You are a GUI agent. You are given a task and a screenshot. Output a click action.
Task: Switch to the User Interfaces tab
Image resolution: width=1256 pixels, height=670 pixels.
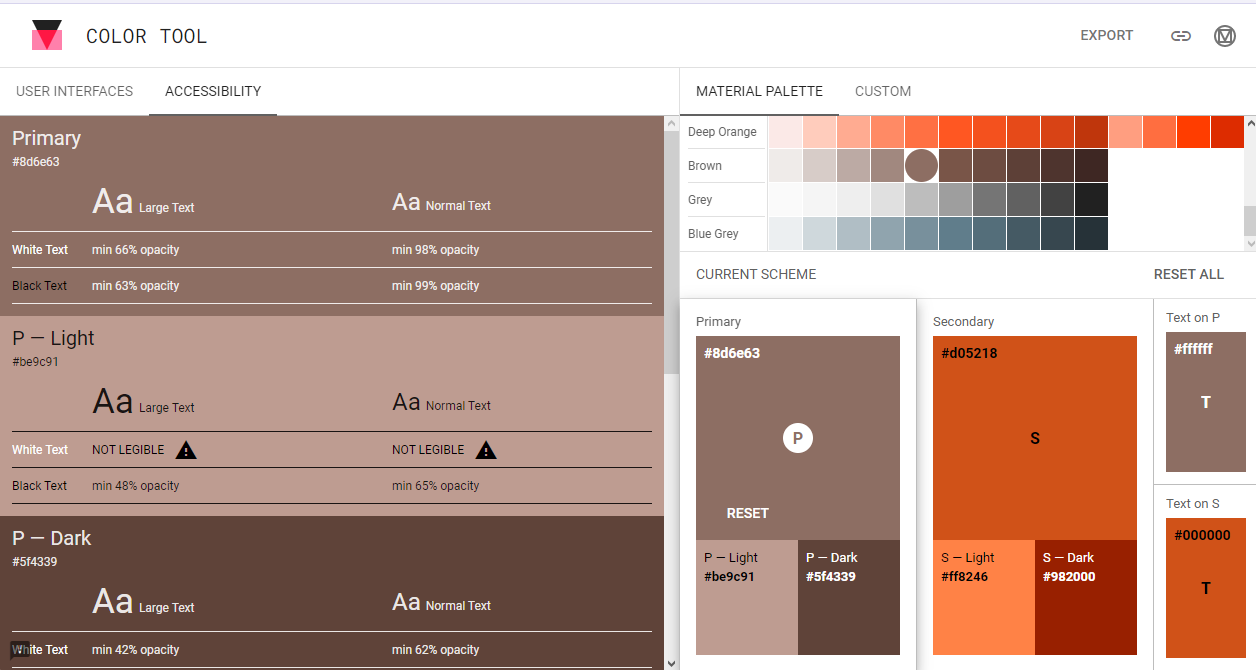click(75, 91)
